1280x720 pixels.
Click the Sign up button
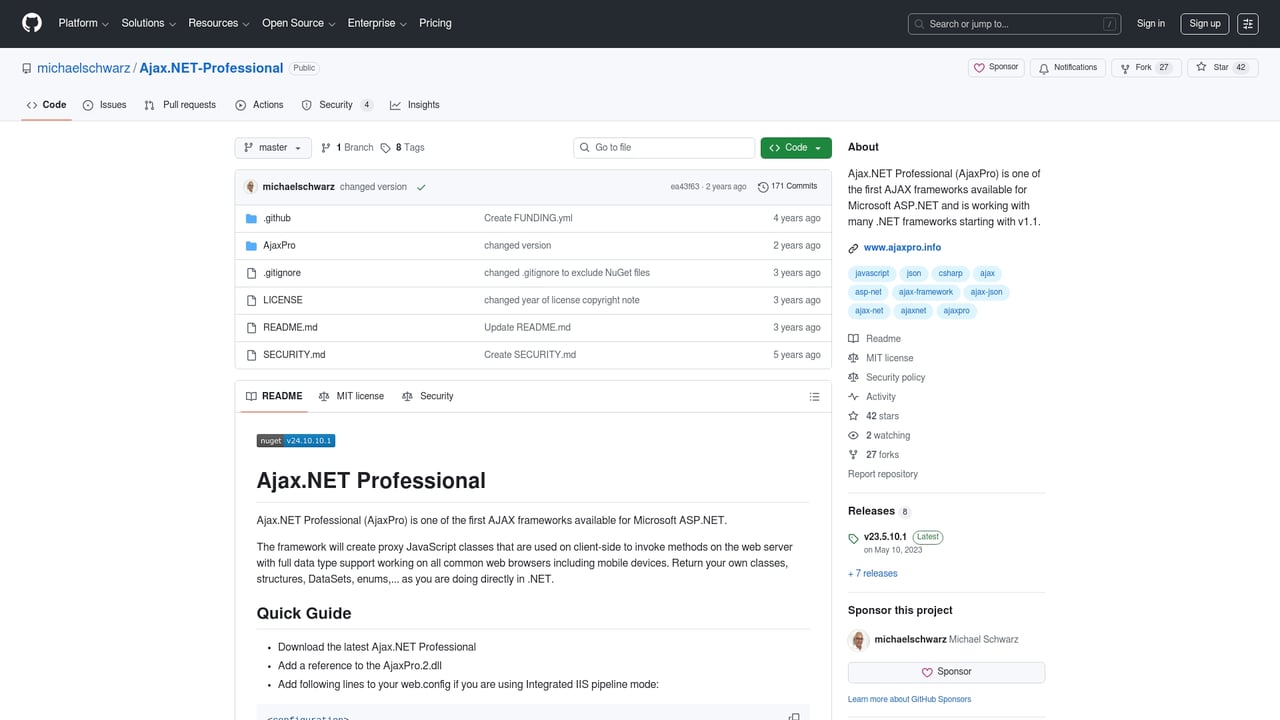pos(1204,23)
